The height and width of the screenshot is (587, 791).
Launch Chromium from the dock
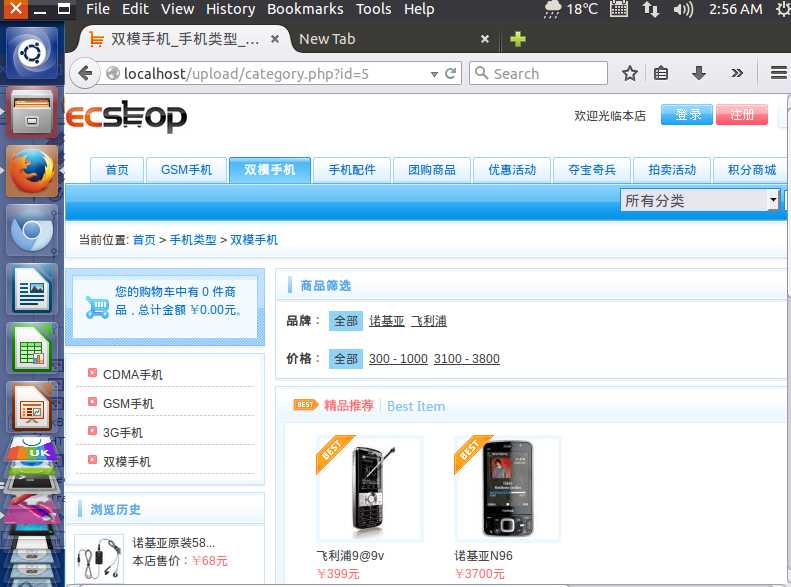pos(32,230)
